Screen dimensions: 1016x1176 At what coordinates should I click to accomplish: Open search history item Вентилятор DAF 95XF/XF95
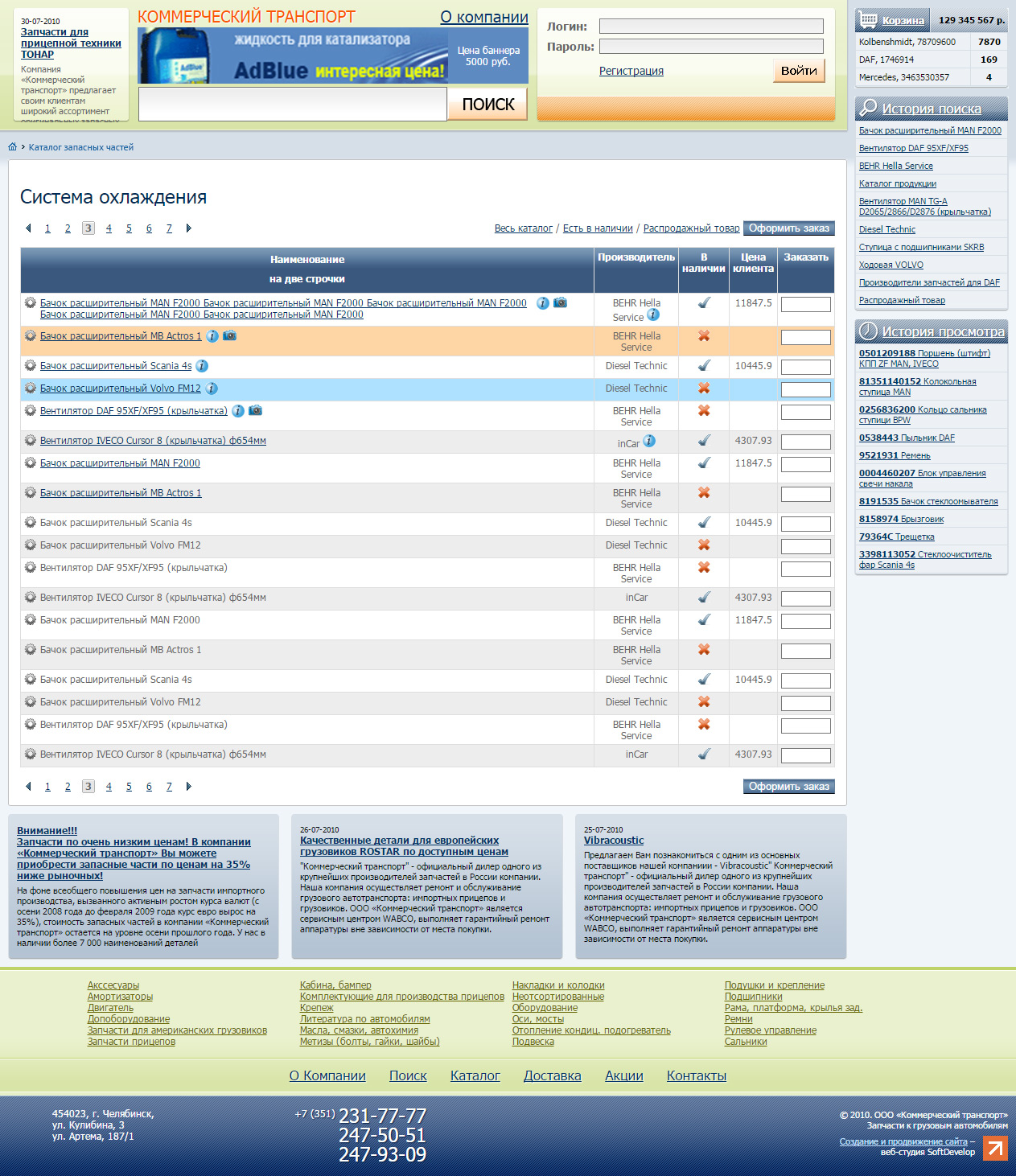pos(914,148)
